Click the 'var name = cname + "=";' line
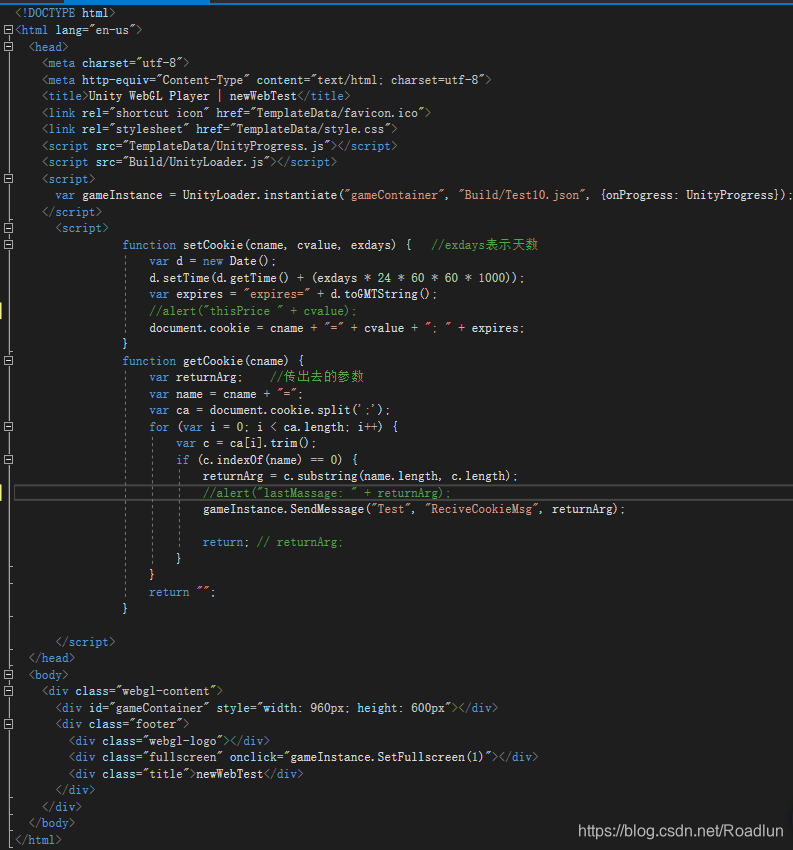Image resolution: width=793 pixels, height=850 pixels. pos(226,394)
